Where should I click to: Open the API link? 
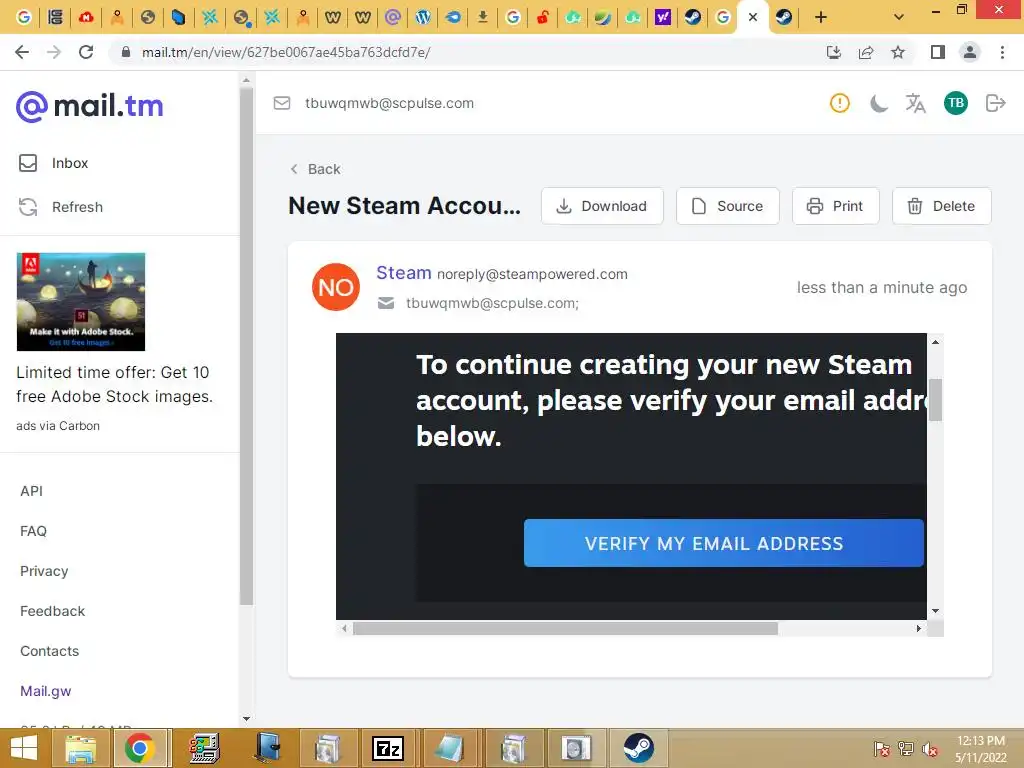coord(31,491)
